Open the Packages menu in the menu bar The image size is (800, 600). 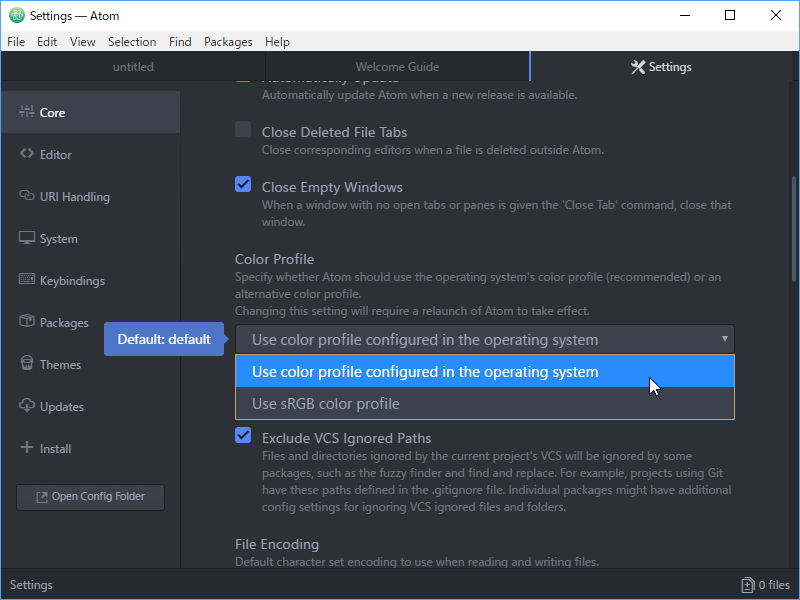coord(228,42)
